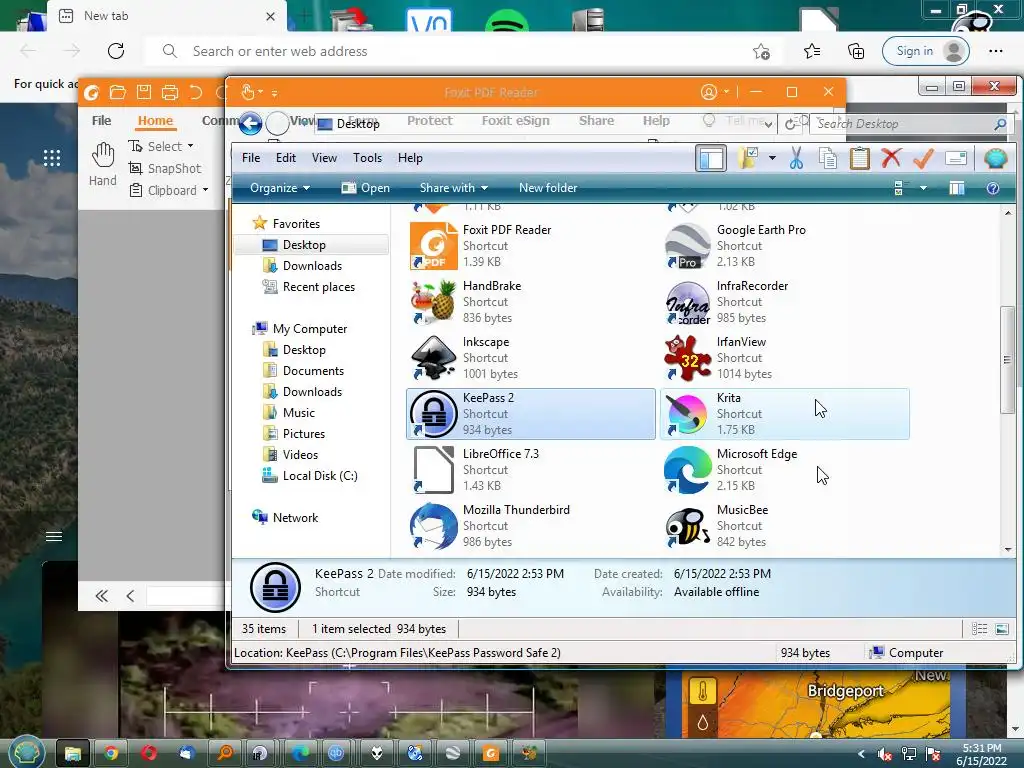Click Edge refresh button

[x=116, y=51]
